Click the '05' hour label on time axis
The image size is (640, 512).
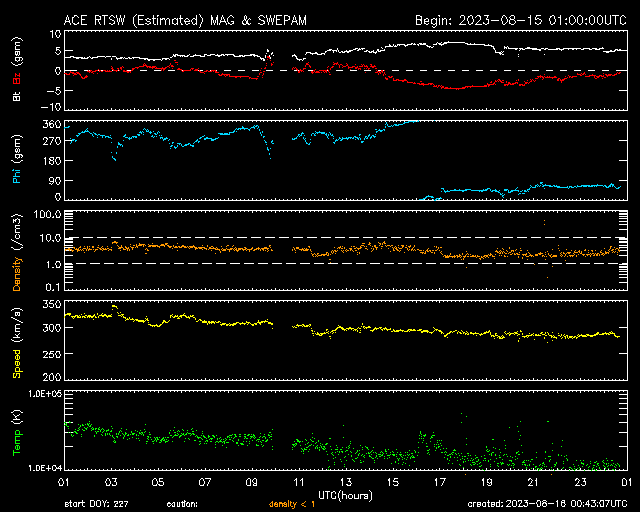(158, 483)
